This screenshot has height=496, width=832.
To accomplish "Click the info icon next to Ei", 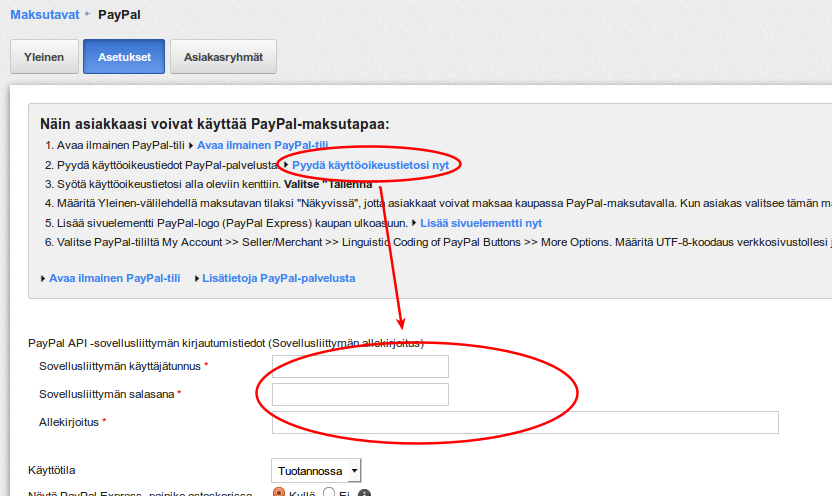I will [364, 493].
